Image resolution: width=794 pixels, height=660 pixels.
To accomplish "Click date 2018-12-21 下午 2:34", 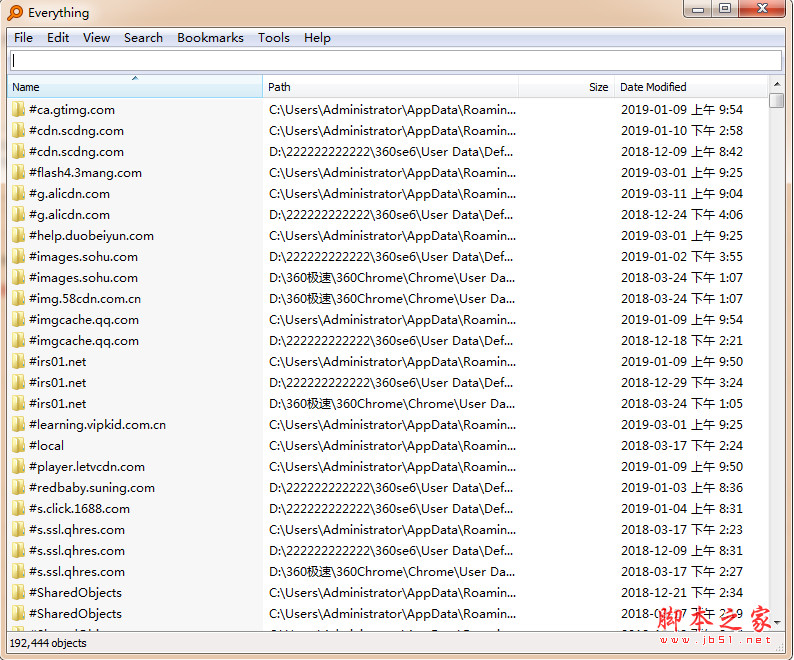I will (x=682, y=593).
